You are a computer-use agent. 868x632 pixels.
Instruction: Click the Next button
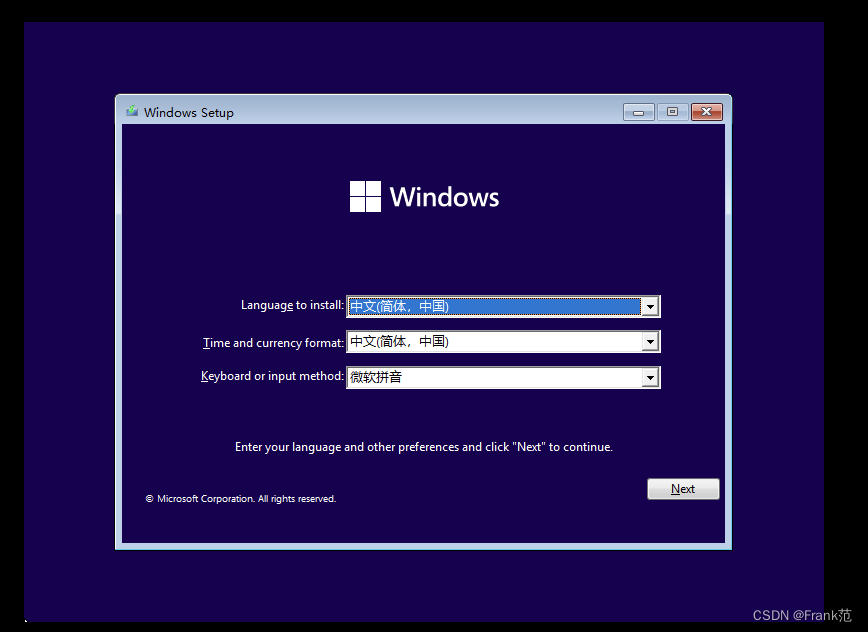coord(683,489)
